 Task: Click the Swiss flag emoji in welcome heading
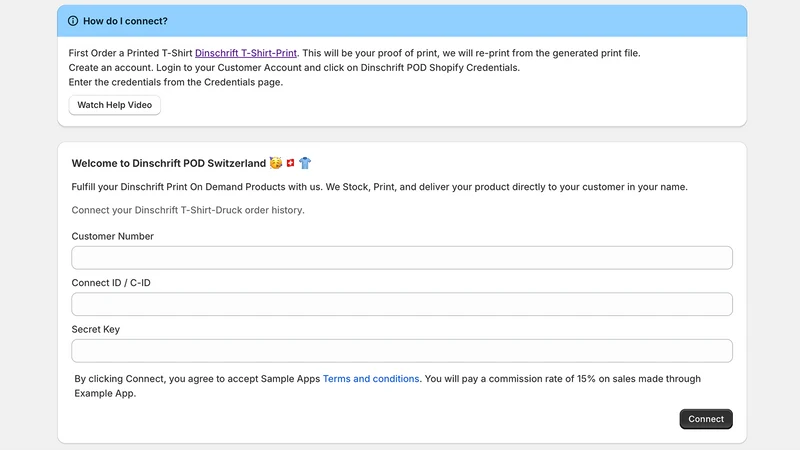tap(290, 163)
